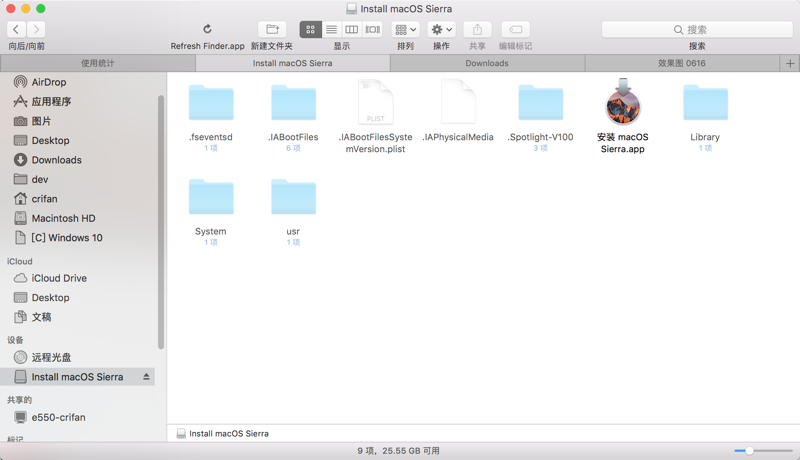Switch to the 效果图 0616 tab
800x460 pixels.
pos(682,63)
